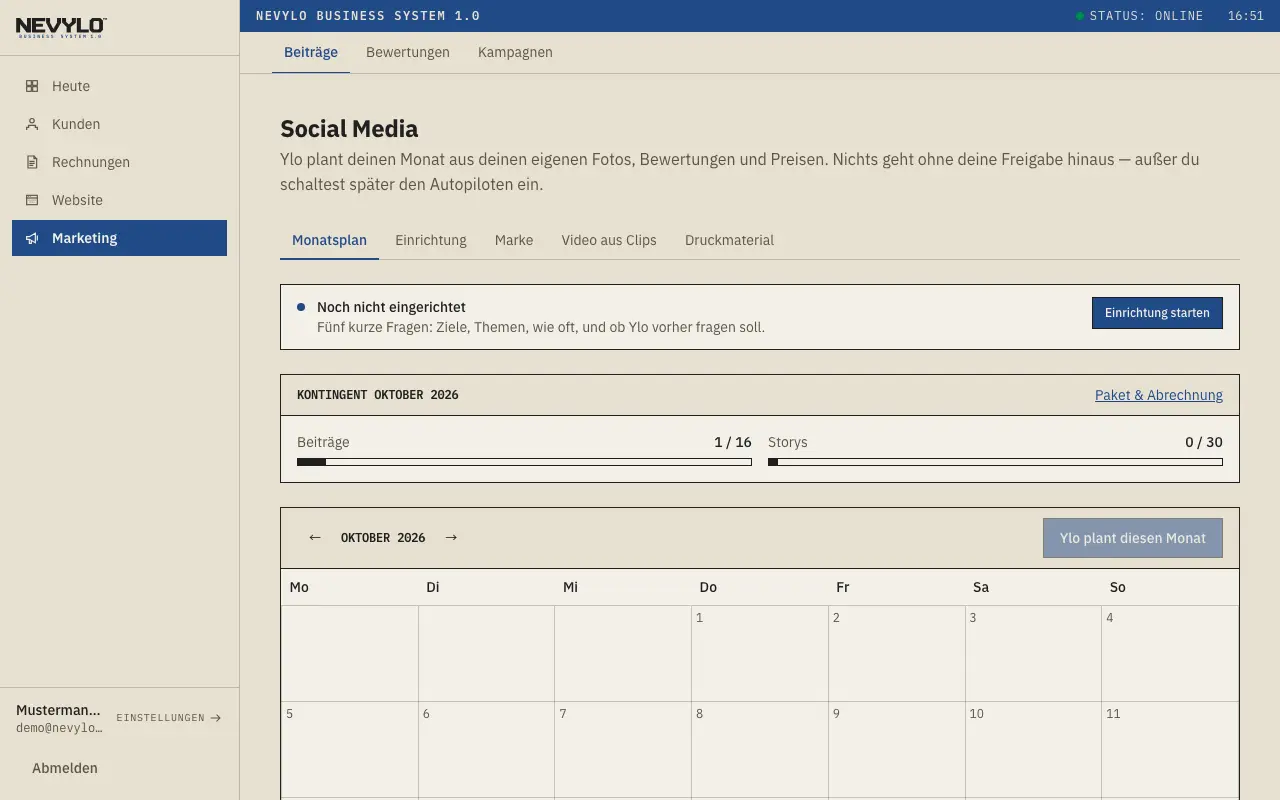Open the Paket & Abrechnung link
This screenshot has width=1280, height=800.
(x=1159, y=395)
